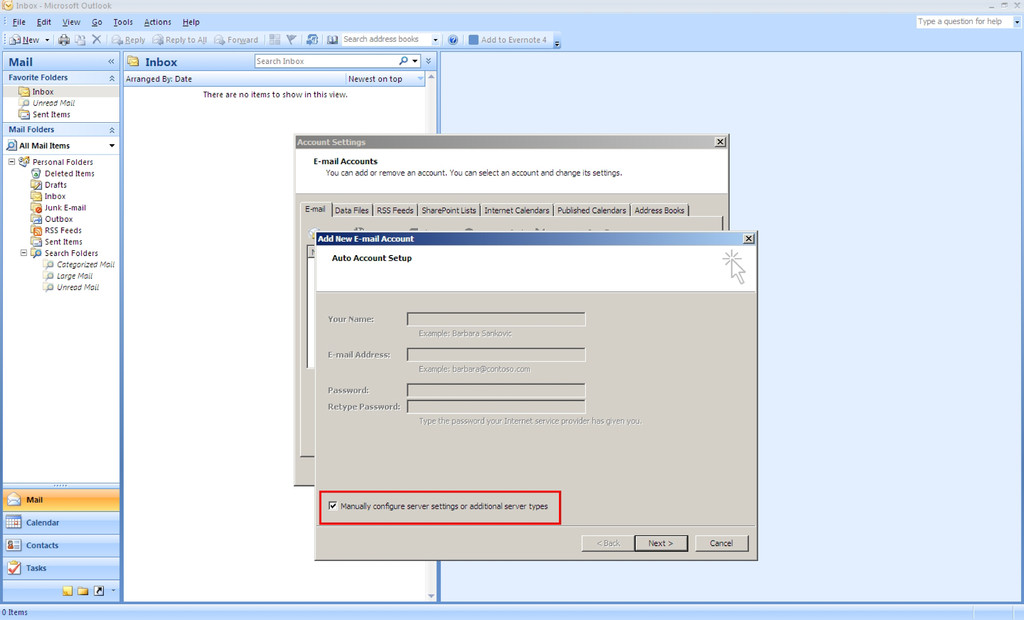Screen dimensions: 1024x620
Task: Click the Delete X icon in toolbar
Action: [97, 39]
